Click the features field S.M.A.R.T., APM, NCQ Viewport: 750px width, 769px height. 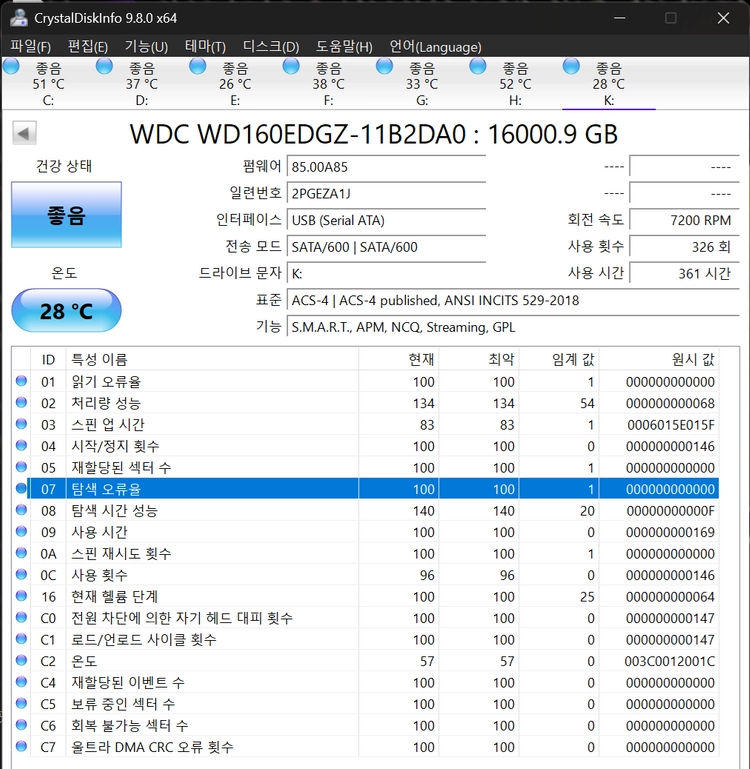click(513, 327)
